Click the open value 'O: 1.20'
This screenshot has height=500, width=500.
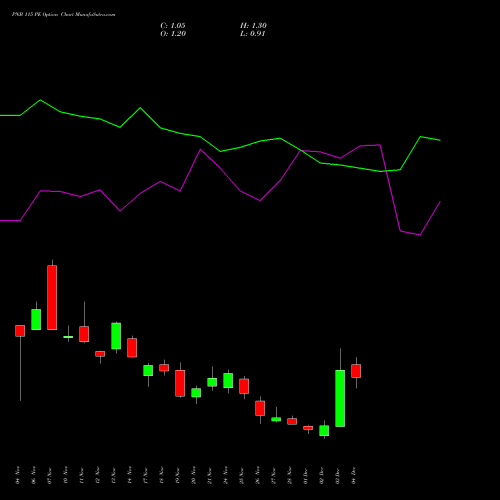click(x=173, y=34)
